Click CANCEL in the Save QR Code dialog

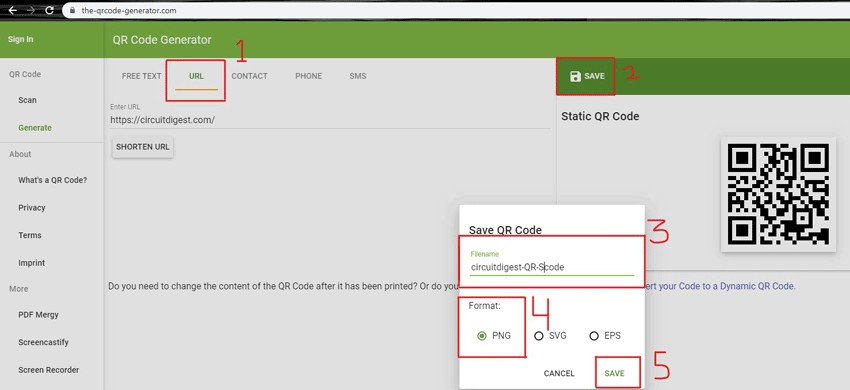pos(559,373)
